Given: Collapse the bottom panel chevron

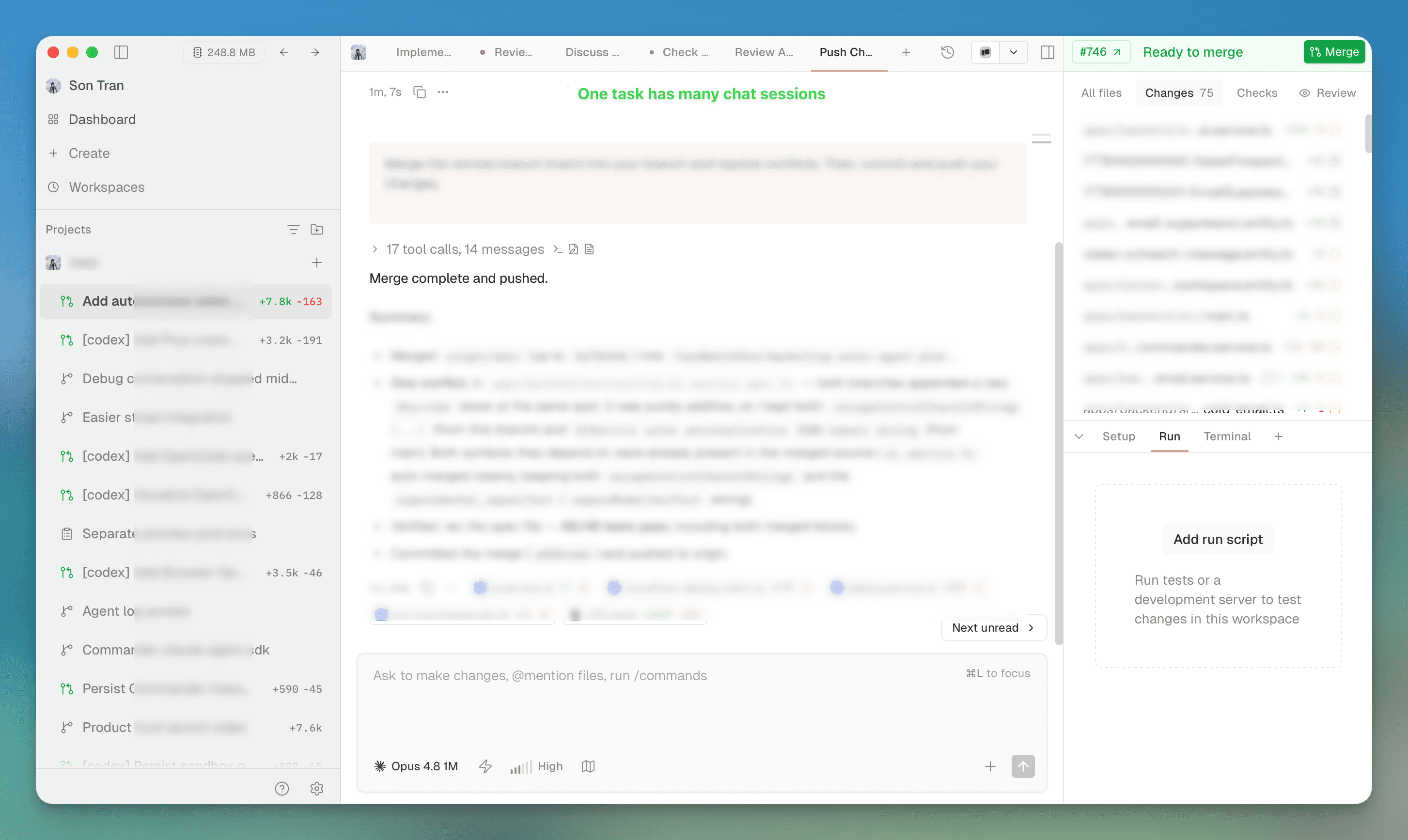Looking at the screenshot, I should [x=1079, y=436].
